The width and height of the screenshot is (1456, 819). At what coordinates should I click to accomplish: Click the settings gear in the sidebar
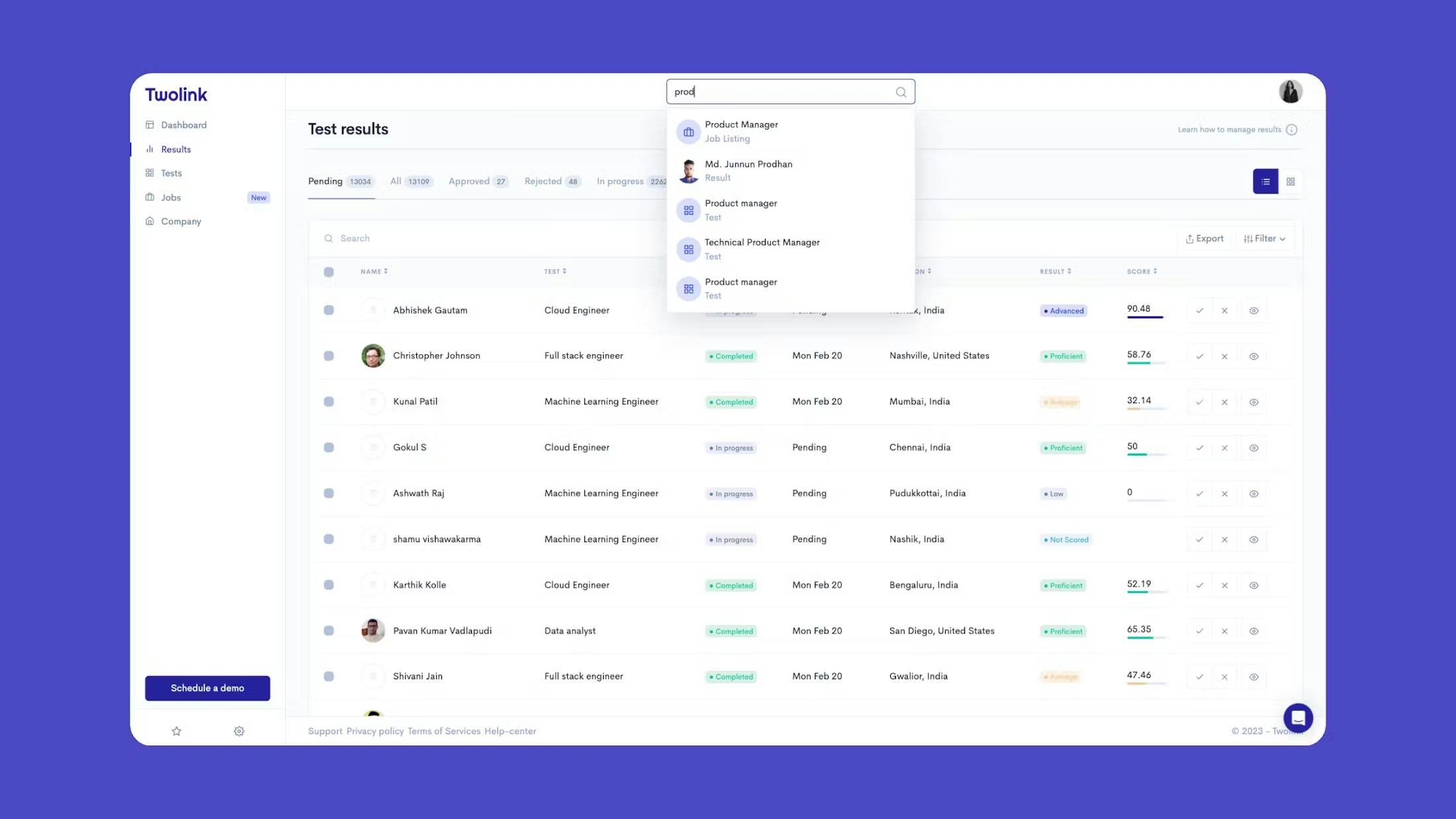[x=239, y=731]
